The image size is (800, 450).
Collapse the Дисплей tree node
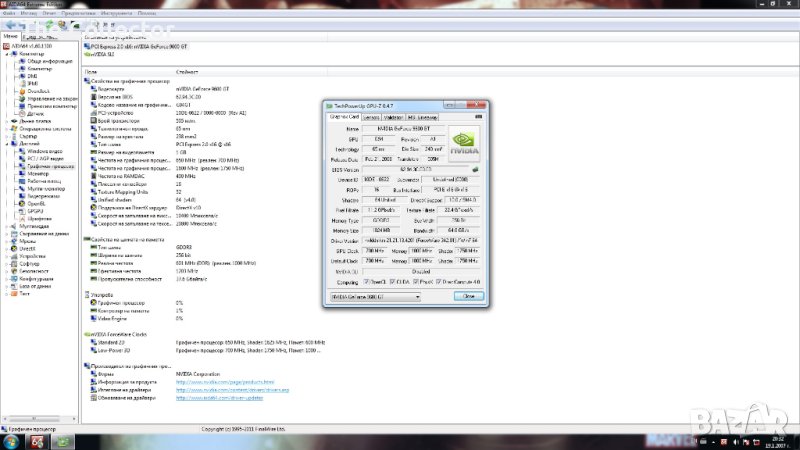[x=8, y=143]
